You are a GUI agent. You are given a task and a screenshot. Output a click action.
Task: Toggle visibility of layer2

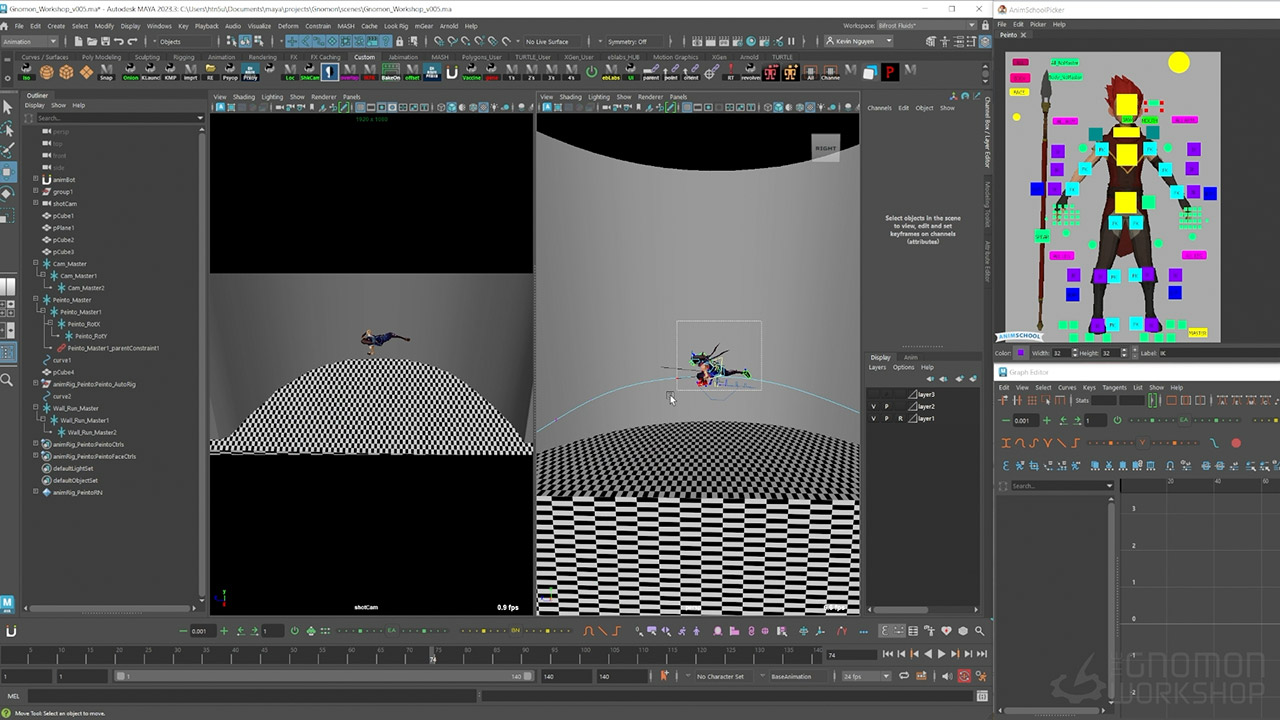pyautogui.click(x=873, y=407)
